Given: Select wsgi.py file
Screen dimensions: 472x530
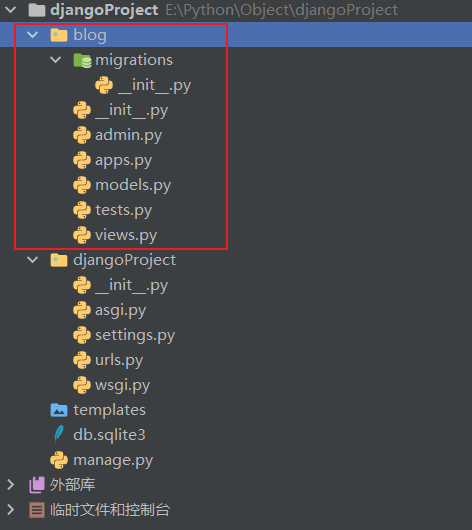Looking at the screenshot, I should click(122, 385).
